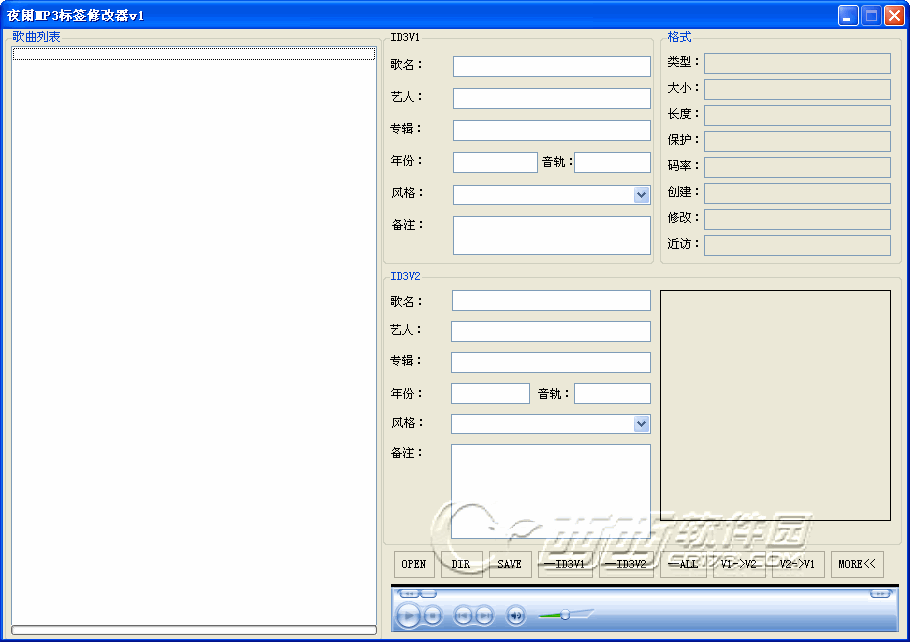Click the V2->V1 copy button

[x=798, y=564]
